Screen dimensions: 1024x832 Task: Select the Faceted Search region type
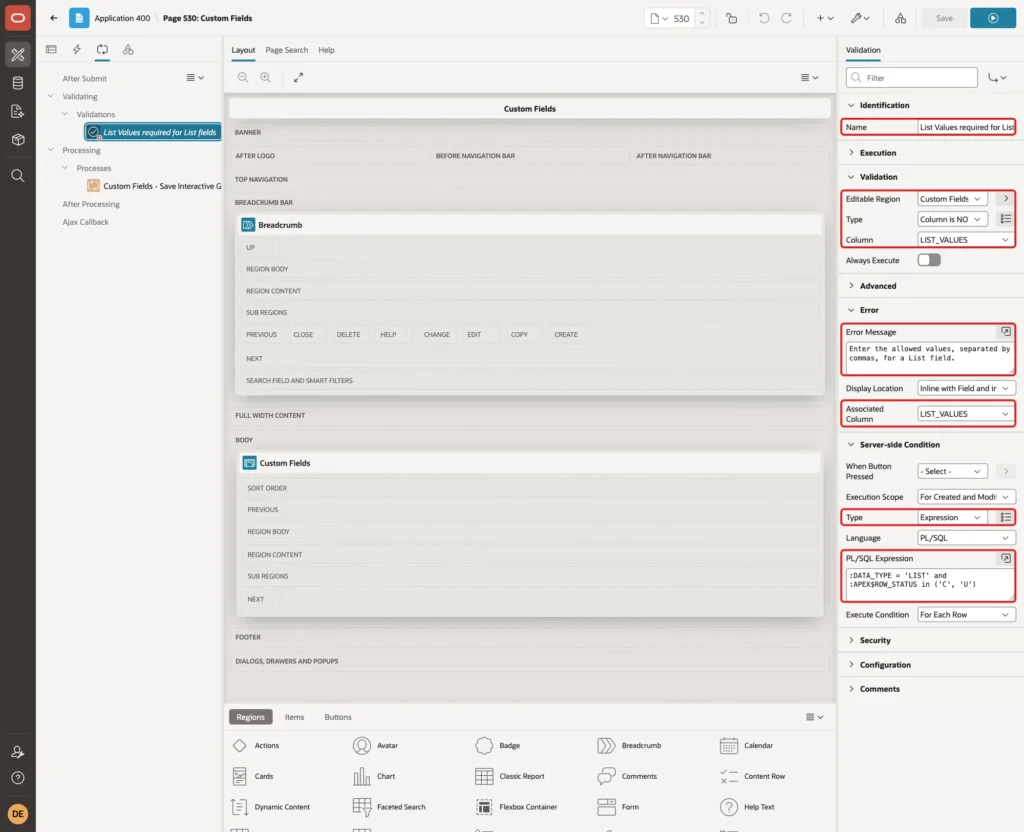point(389,807)
